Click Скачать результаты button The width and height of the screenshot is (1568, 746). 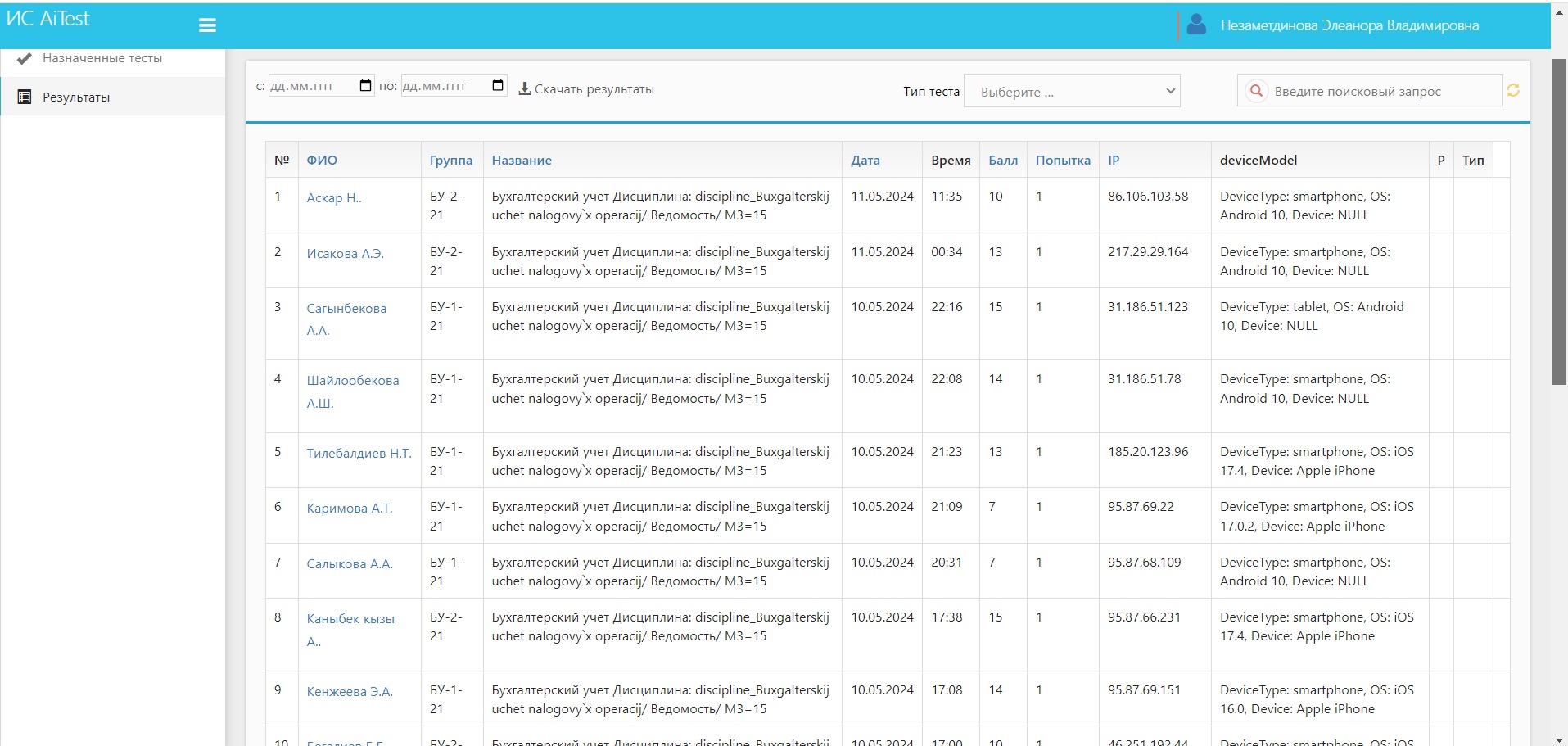click(586, 88)
